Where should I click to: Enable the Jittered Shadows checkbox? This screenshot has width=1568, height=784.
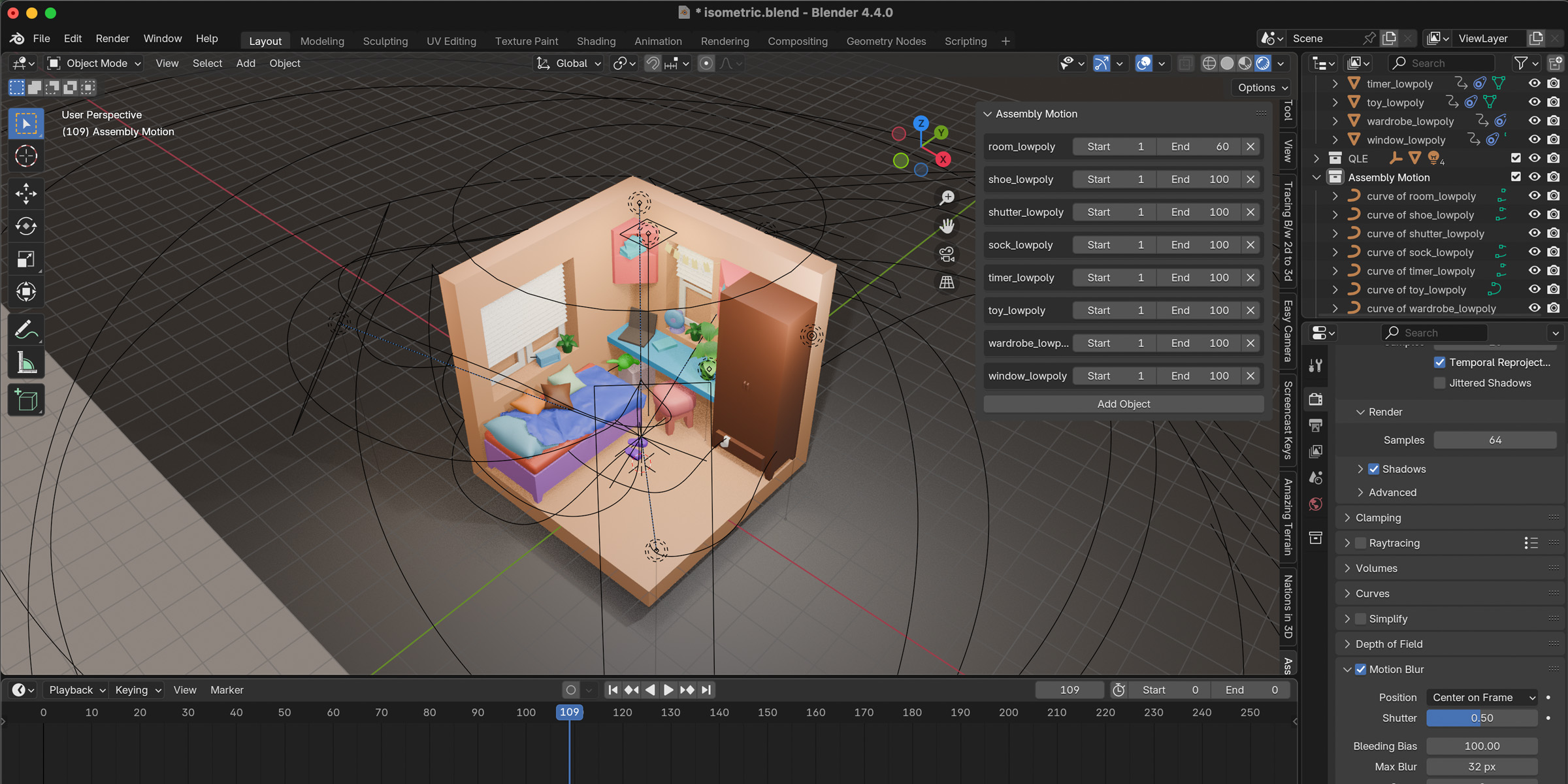click(x=1439, y=383)
